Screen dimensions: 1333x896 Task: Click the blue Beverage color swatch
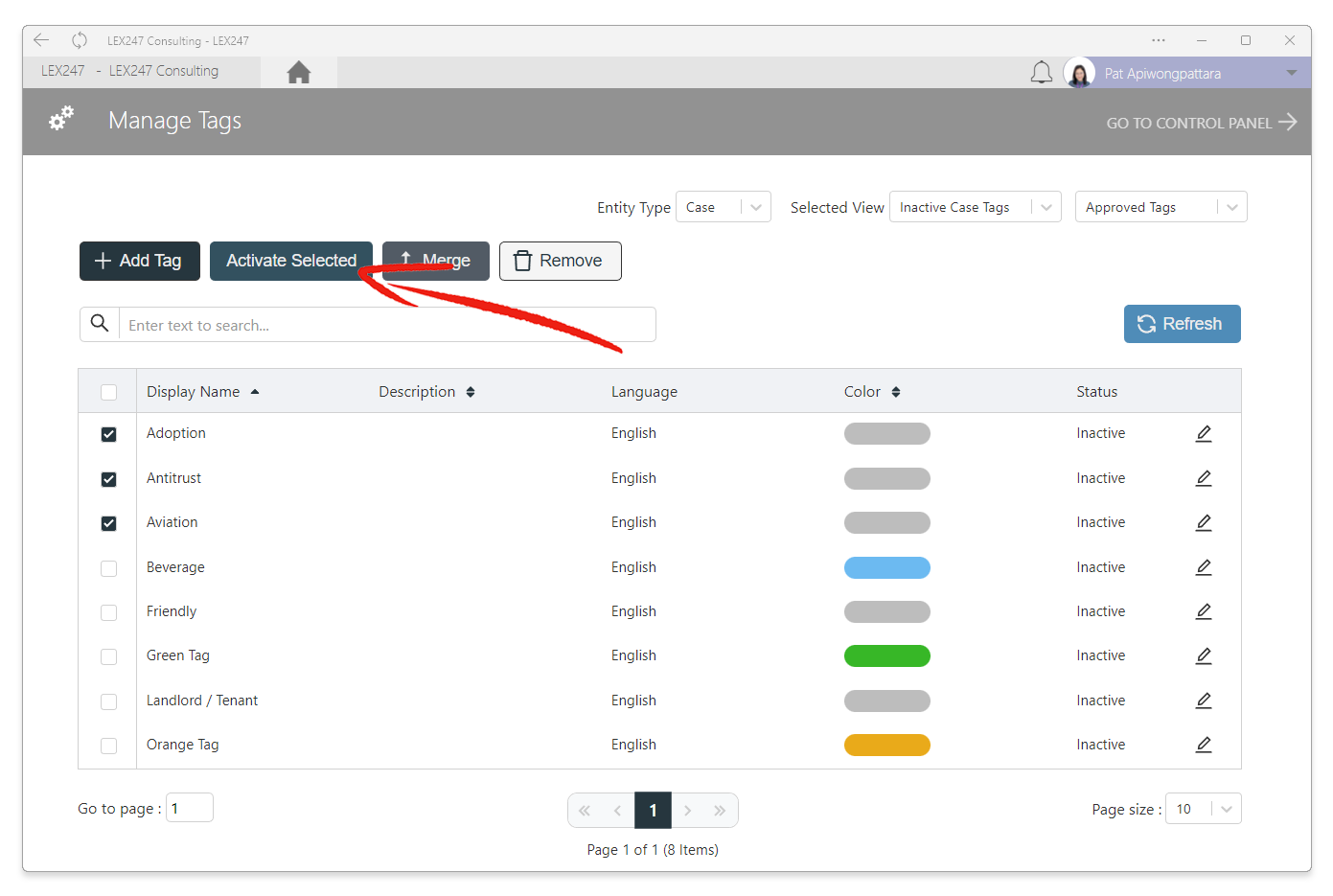click(887, 567)
